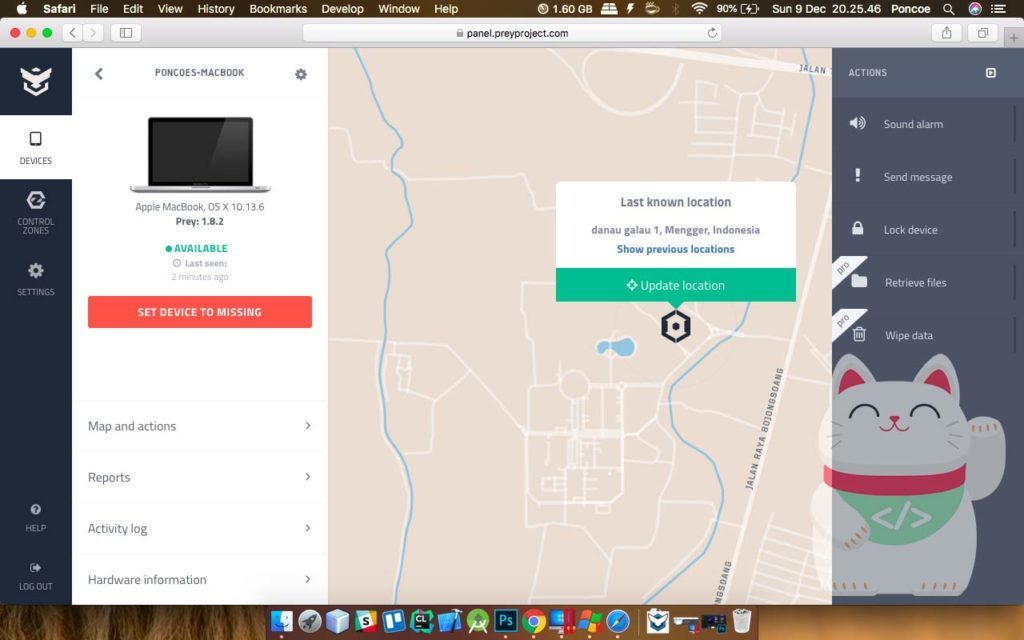Click the '2 minutes ago' last seen text

coord(200,277)
